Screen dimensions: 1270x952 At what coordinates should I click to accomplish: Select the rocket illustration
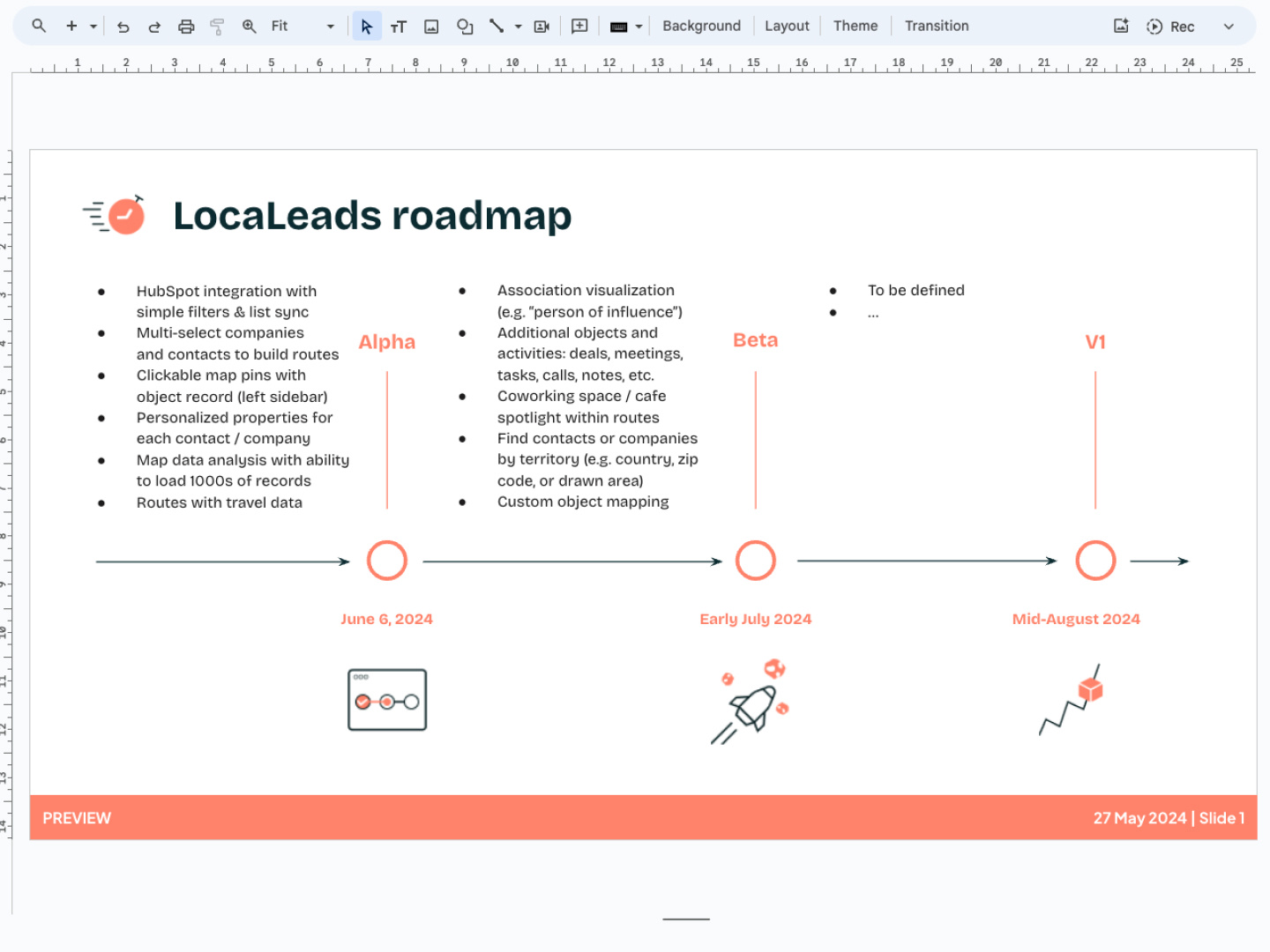pyautogui.click(x=750, y=702)
